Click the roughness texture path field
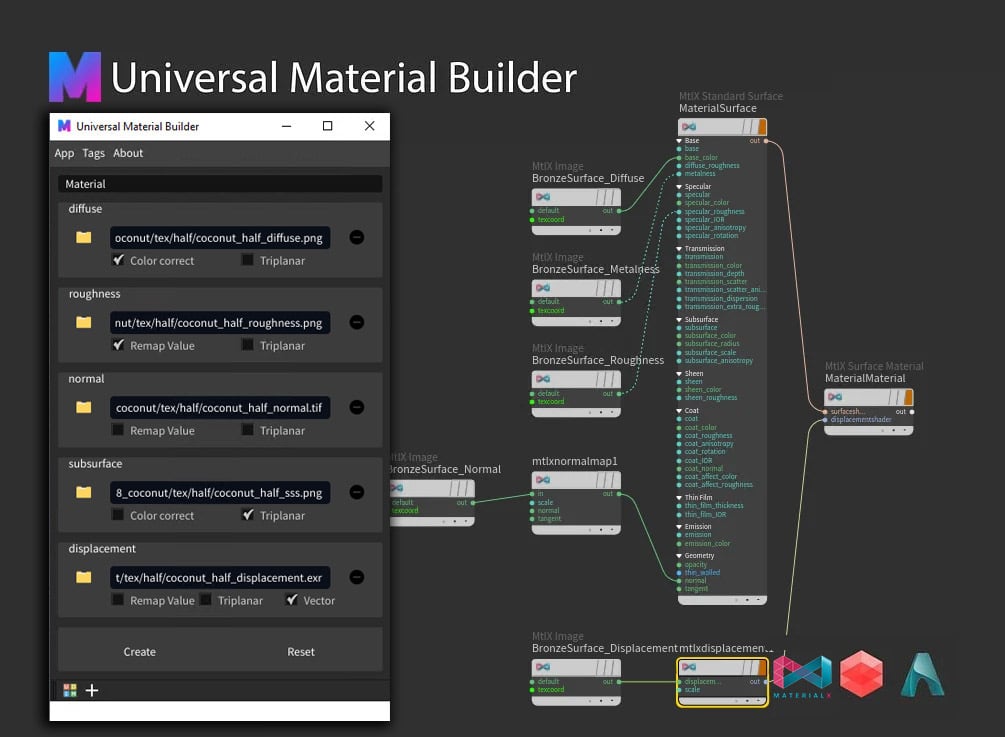The width and height of the screenshot is (1005, 737). (x=220, y=322)
